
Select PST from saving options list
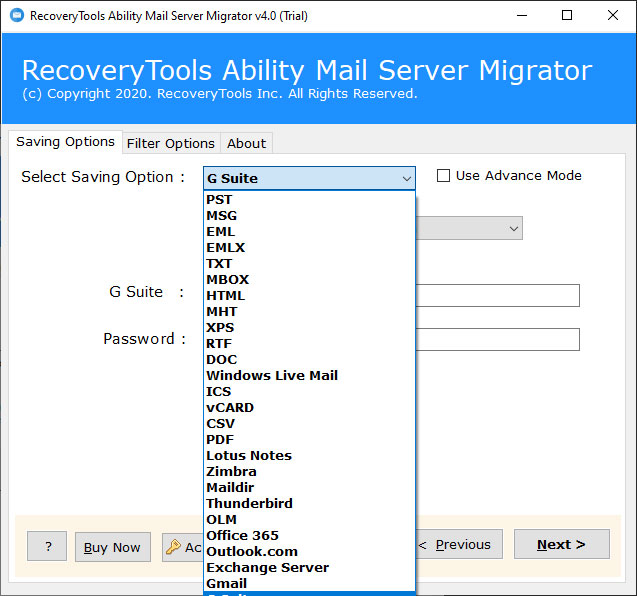pyautogui.click(x=309, y=200)
